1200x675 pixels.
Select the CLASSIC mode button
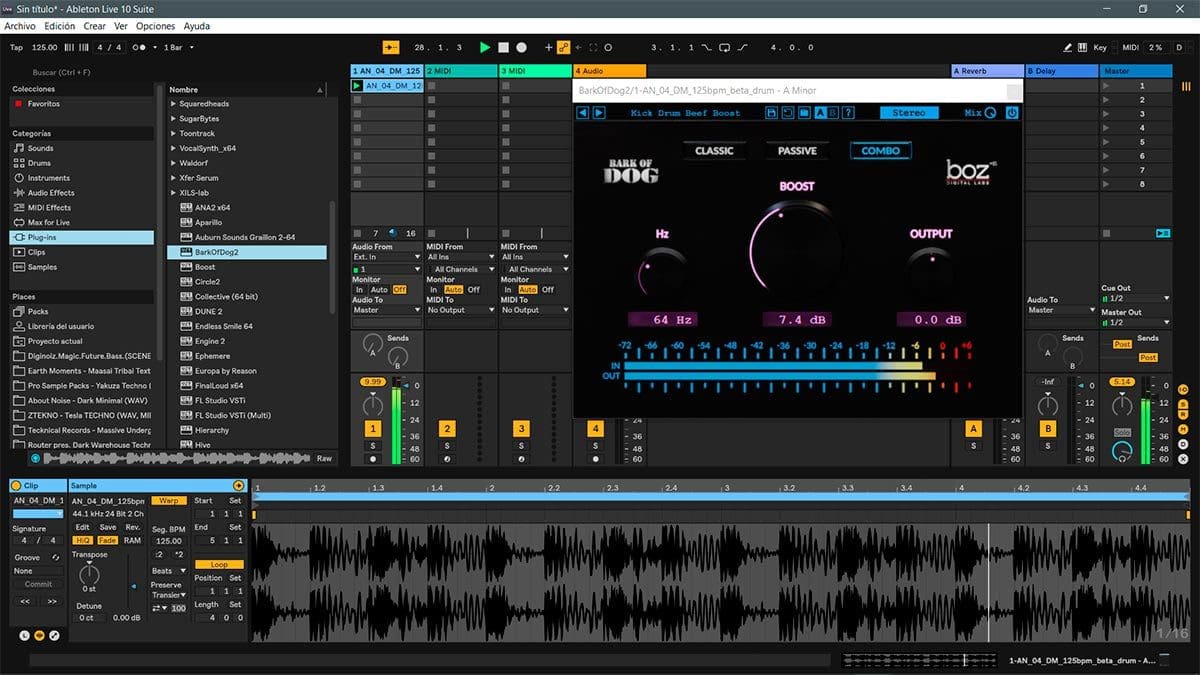pos(714,151)
